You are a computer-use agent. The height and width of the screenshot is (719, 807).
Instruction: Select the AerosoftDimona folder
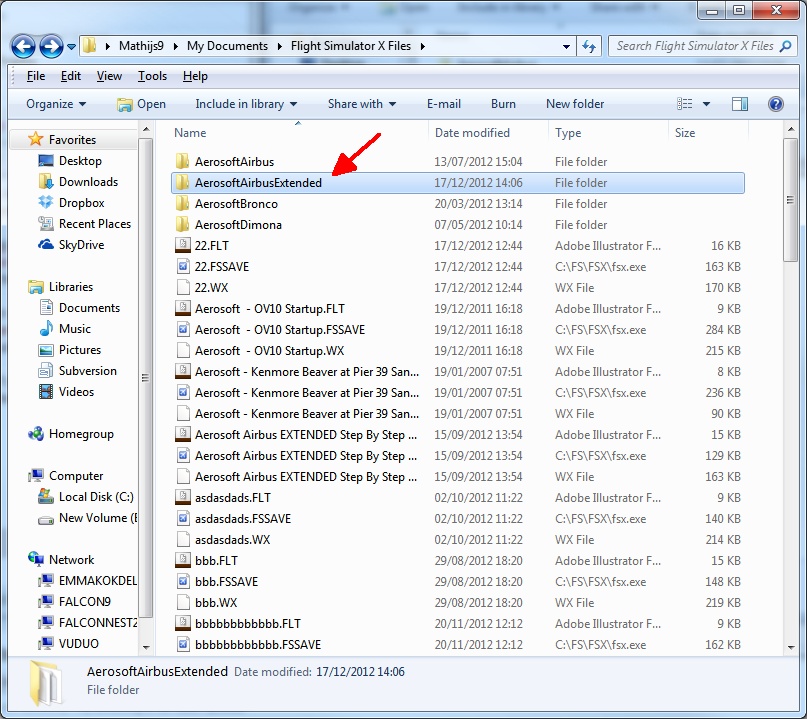[x=458, y=225]
